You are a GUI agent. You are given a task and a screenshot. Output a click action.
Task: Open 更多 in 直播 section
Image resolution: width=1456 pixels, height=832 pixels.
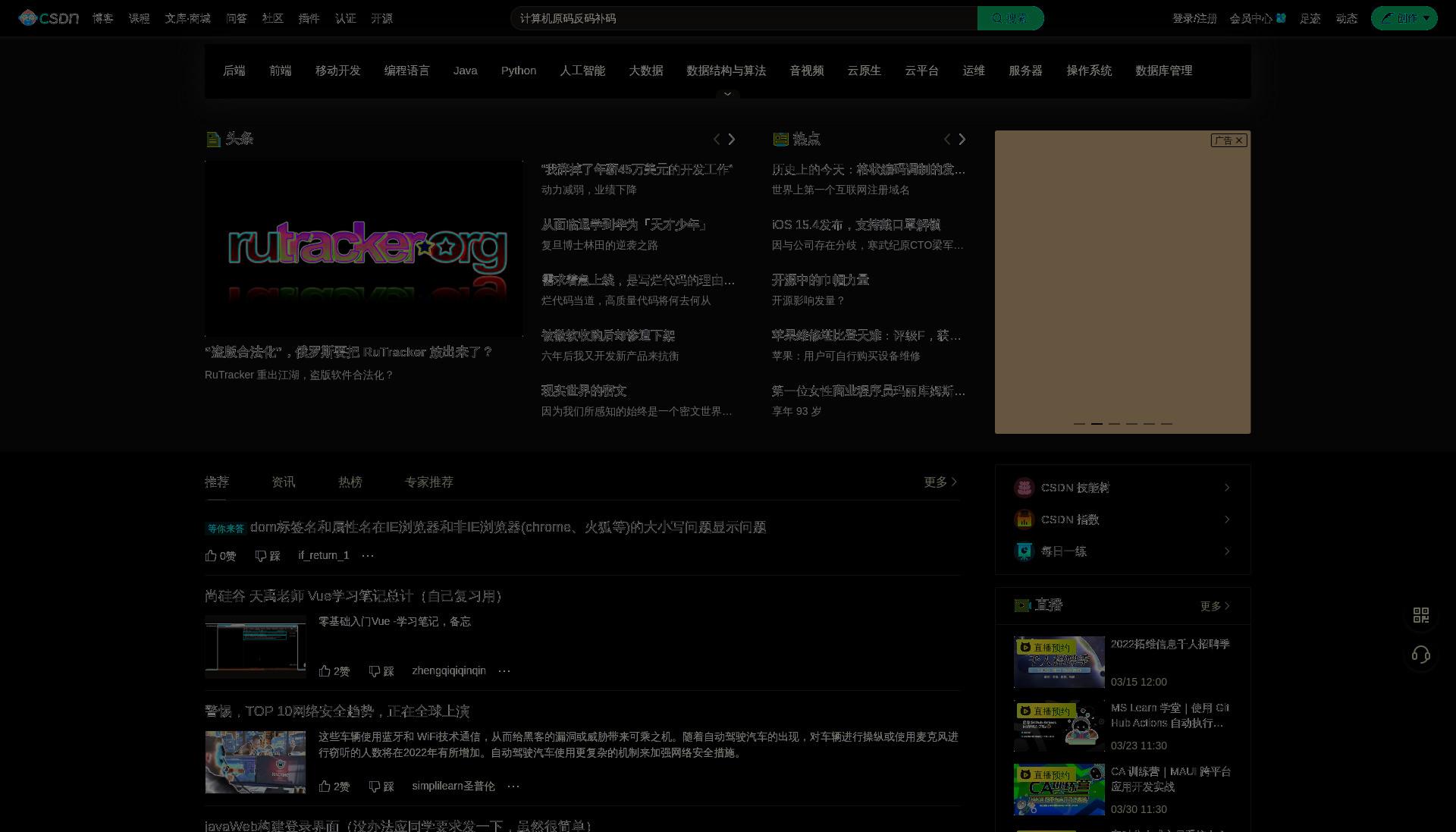[x=1215, y=606]
